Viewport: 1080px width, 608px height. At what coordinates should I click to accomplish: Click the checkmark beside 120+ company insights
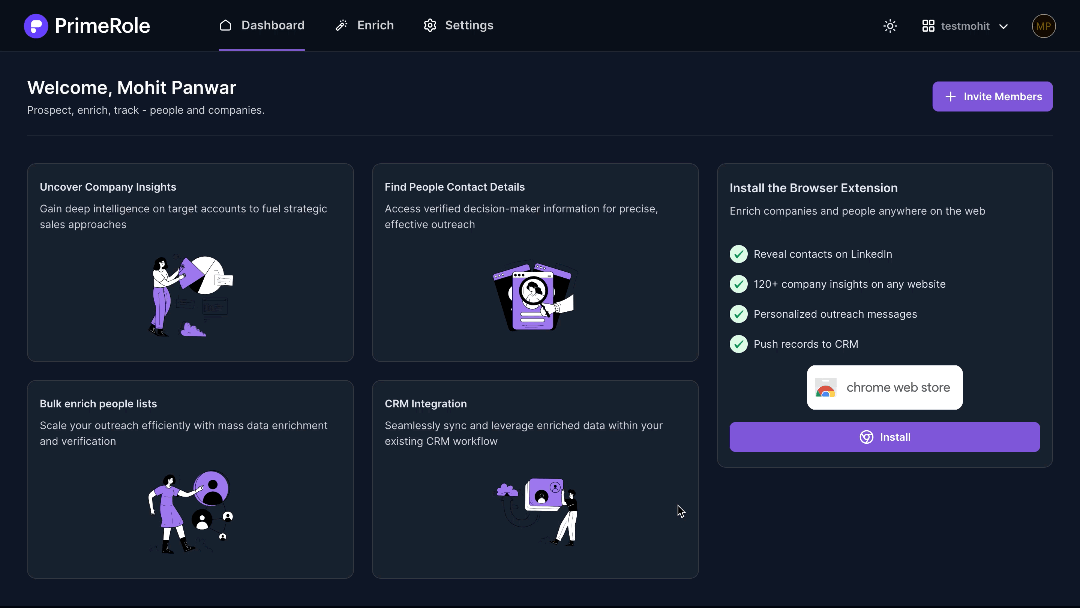[x=739, y=284]
